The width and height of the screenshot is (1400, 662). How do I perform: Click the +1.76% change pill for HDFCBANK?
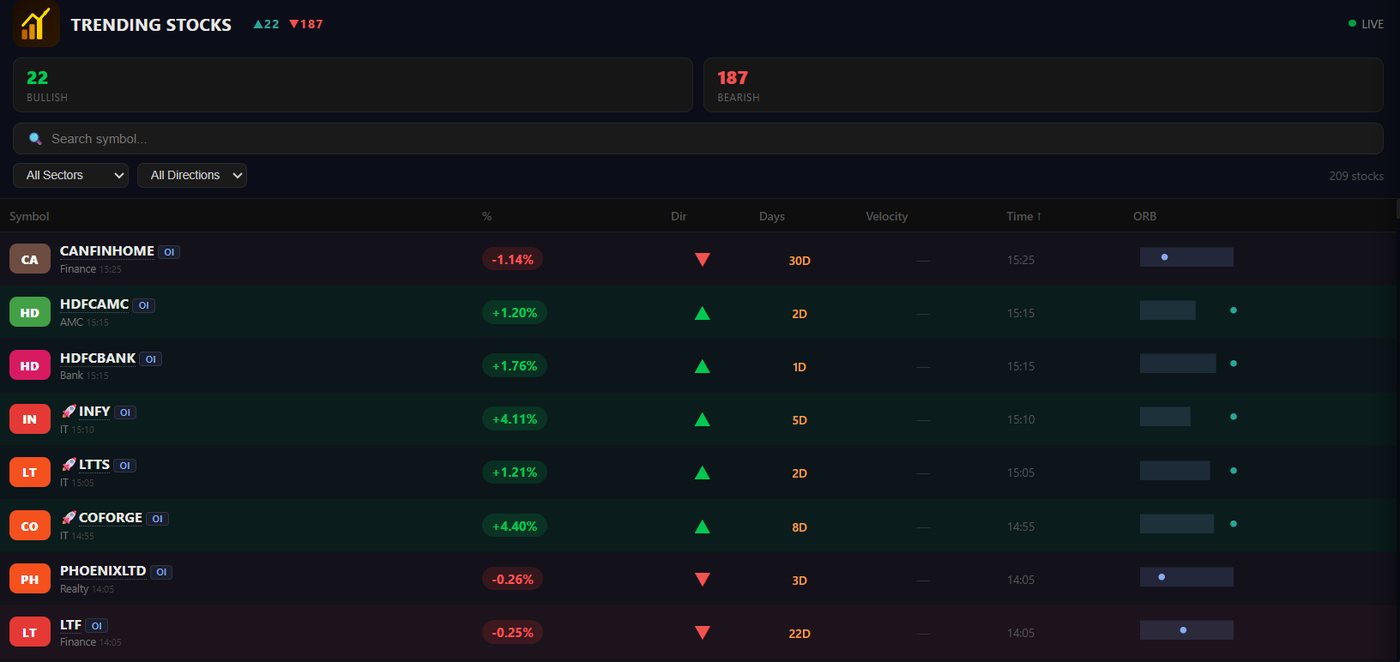pyautogui.click(x=515, y=366)
